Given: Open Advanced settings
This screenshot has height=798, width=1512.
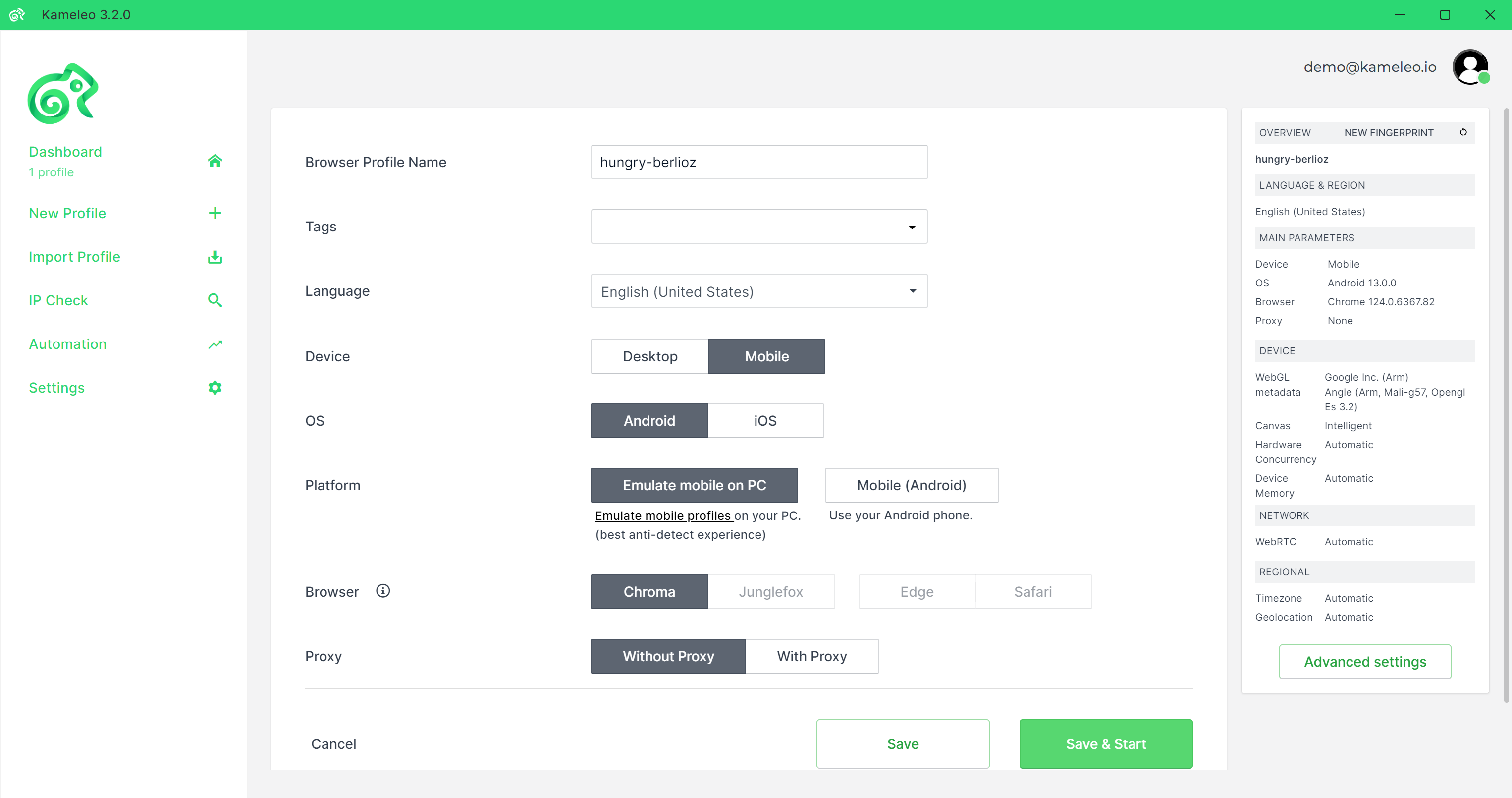Looking at the screenshot, I should 1365,662.
